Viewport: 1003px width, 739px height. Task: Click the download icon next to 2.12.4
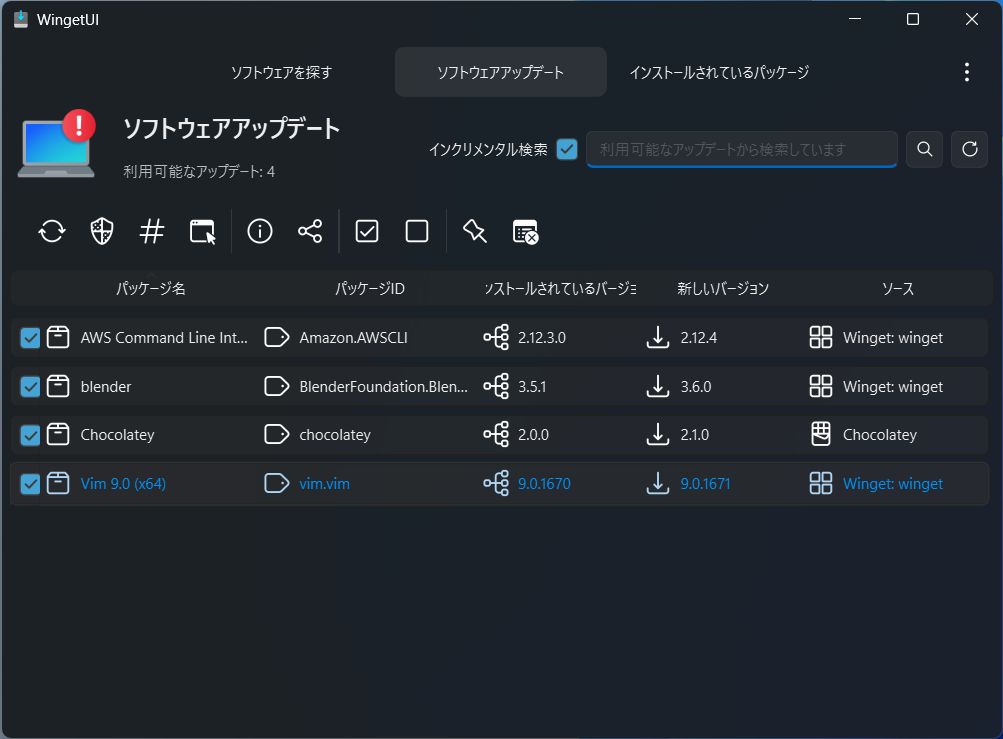click(658, 337)
